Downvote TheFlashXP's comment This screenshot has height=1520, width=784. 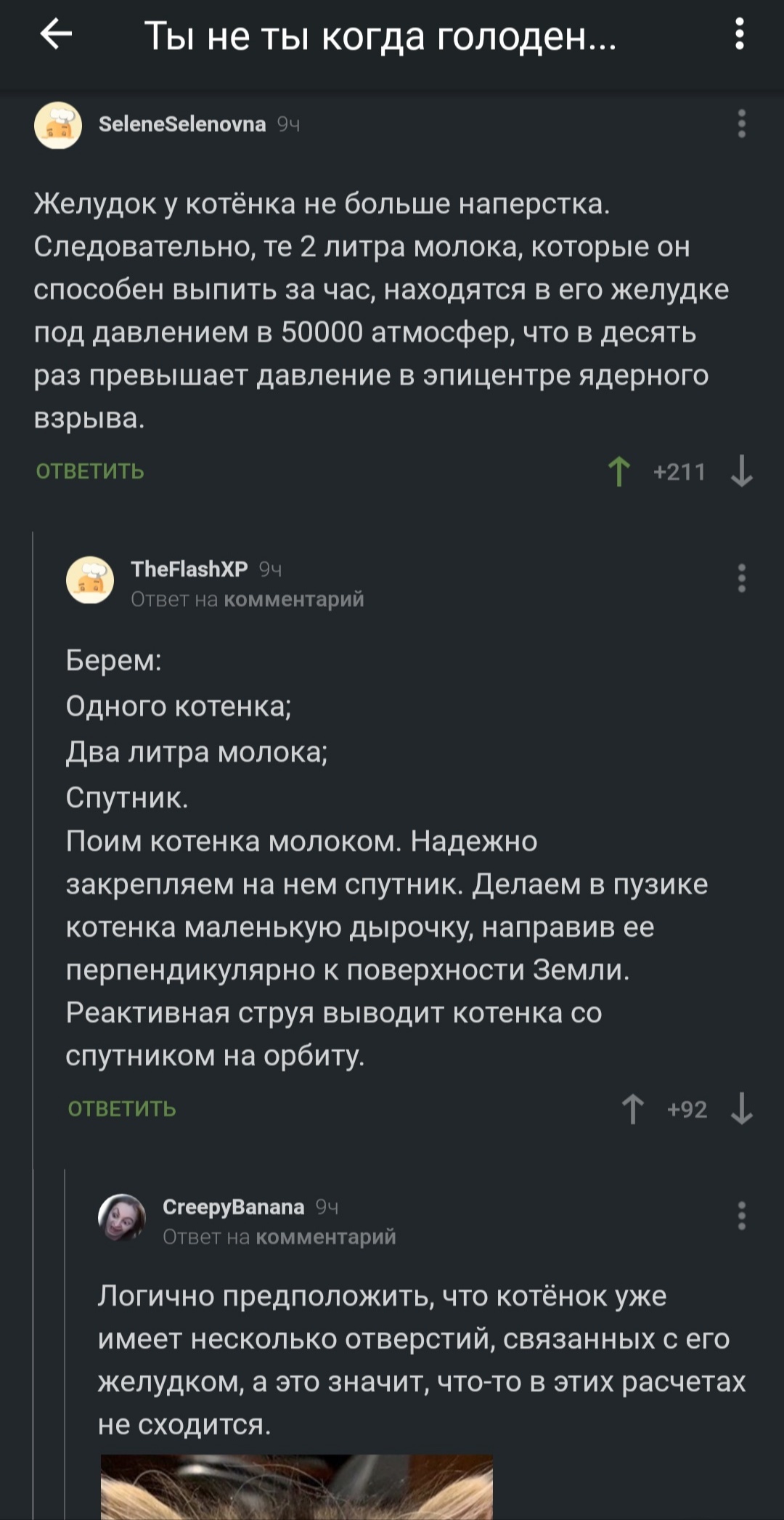(x=741, y=1109)
